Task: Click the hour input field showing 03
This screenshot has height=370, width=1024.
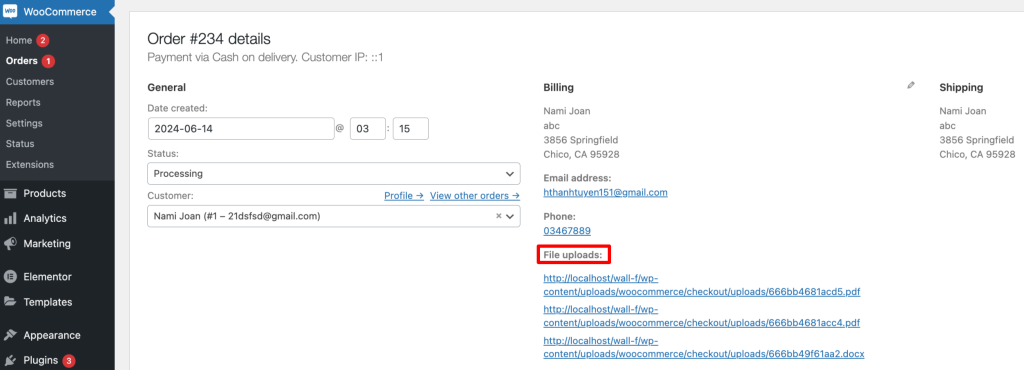Action: point(368,129)
